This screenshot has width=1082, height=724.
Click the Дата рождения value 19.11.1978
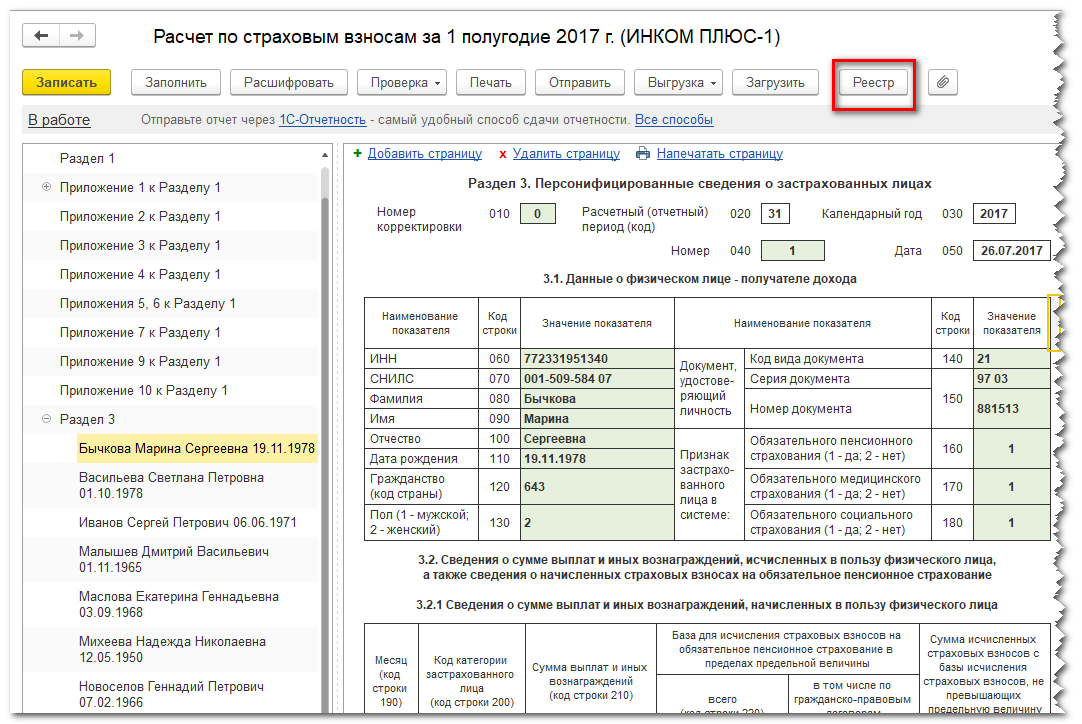[x=597, y=458]
